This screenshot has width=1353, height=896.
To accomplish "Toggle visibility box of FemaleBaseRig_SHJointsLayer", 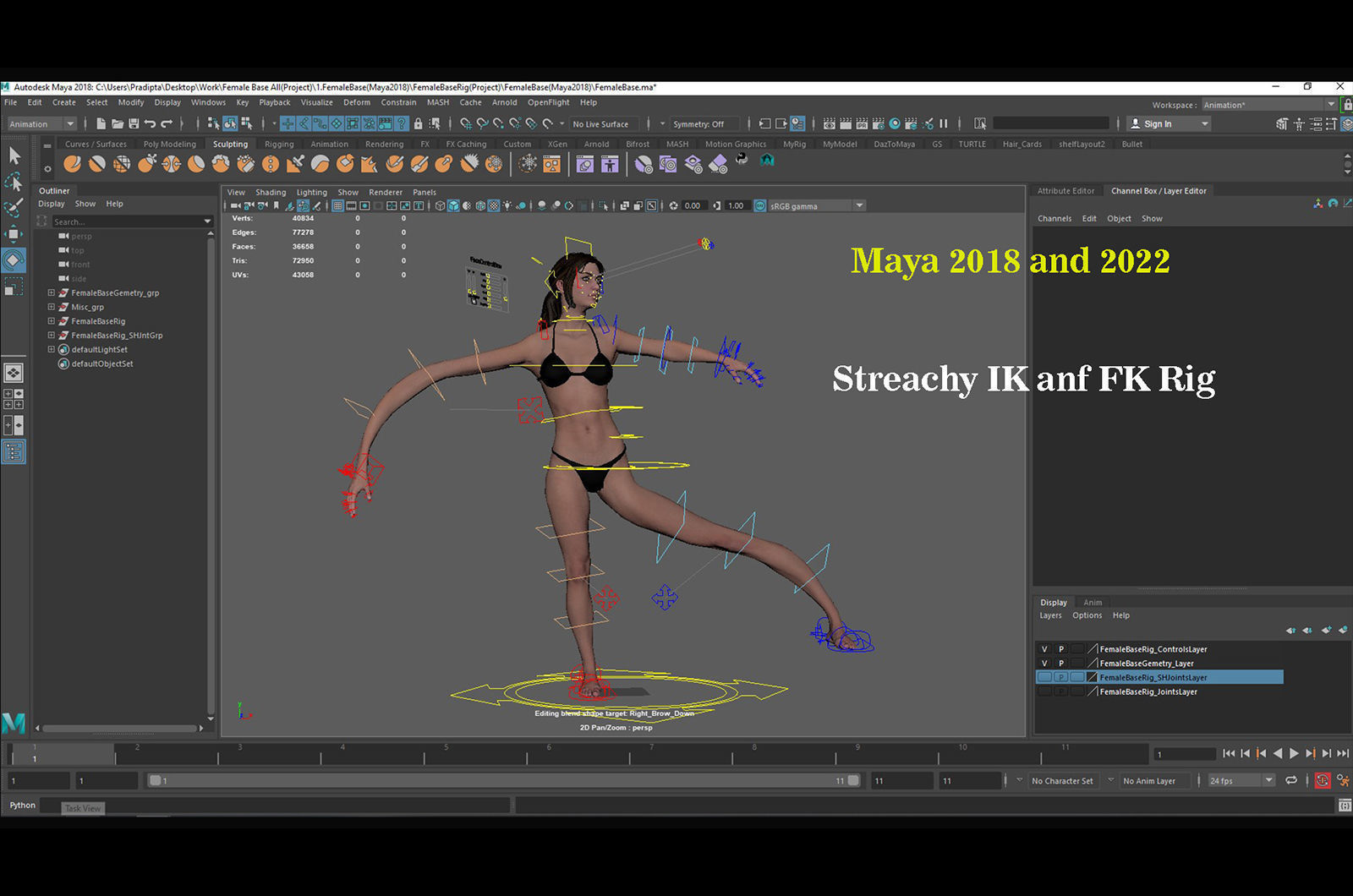I will point(1044,677).
